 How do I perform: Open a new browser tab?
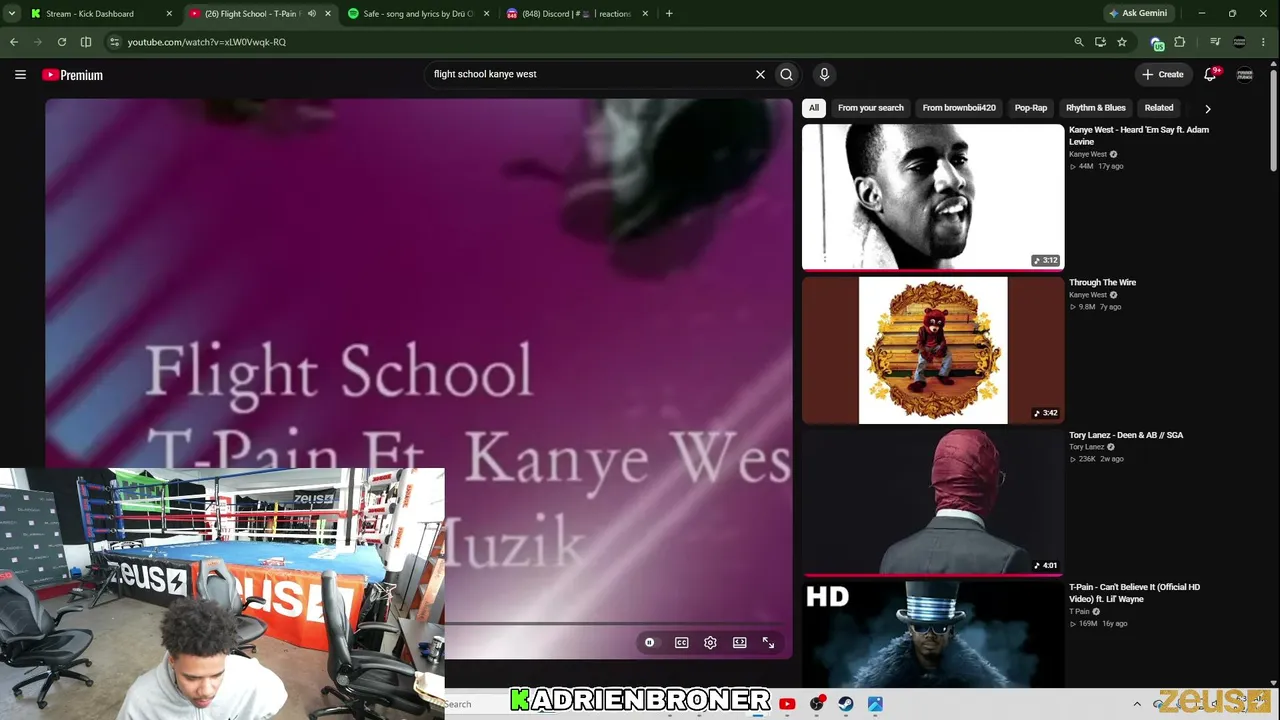[x=669, y=14]
